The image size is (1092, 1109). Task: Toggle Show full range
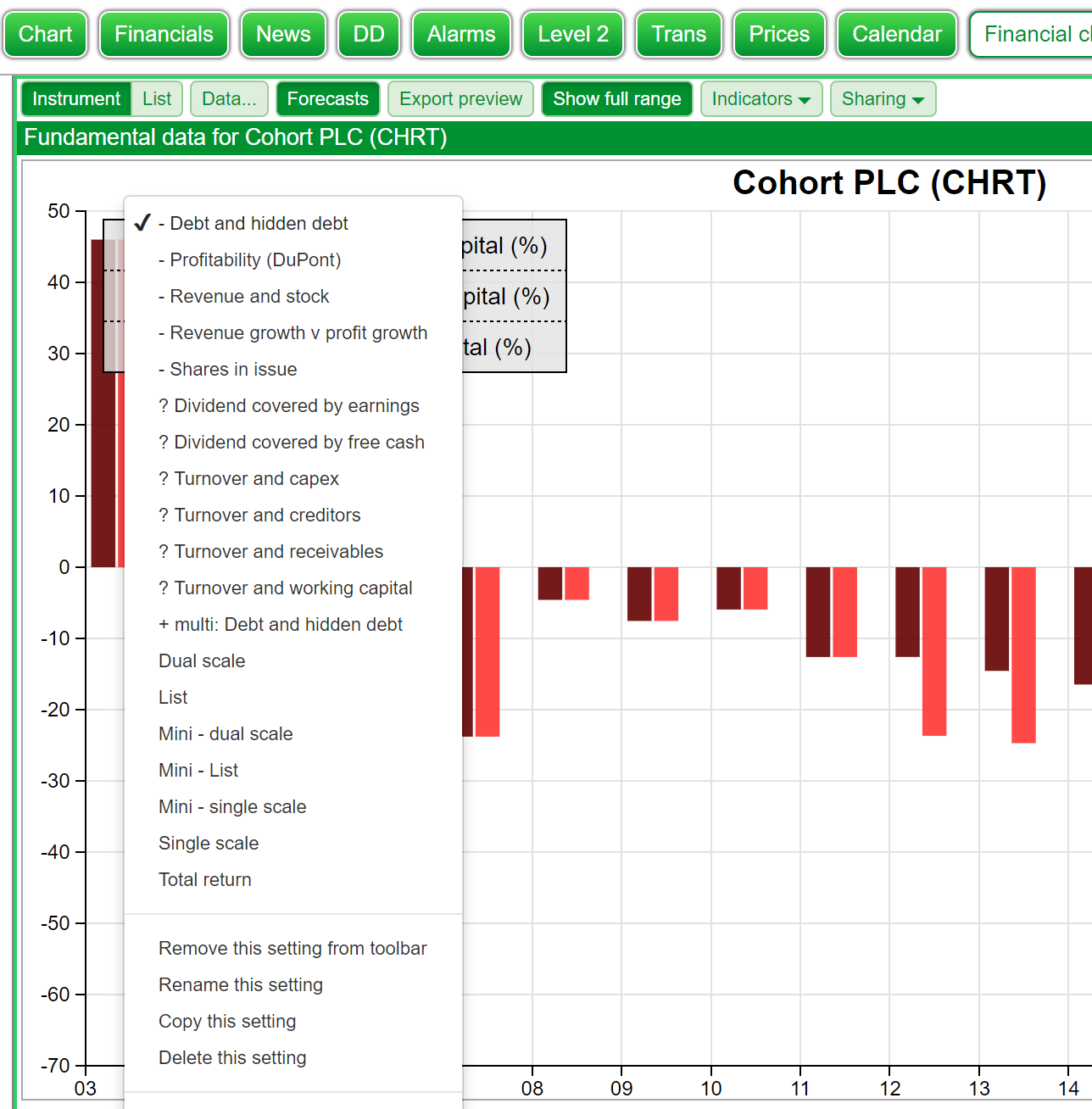coord(616,99)
